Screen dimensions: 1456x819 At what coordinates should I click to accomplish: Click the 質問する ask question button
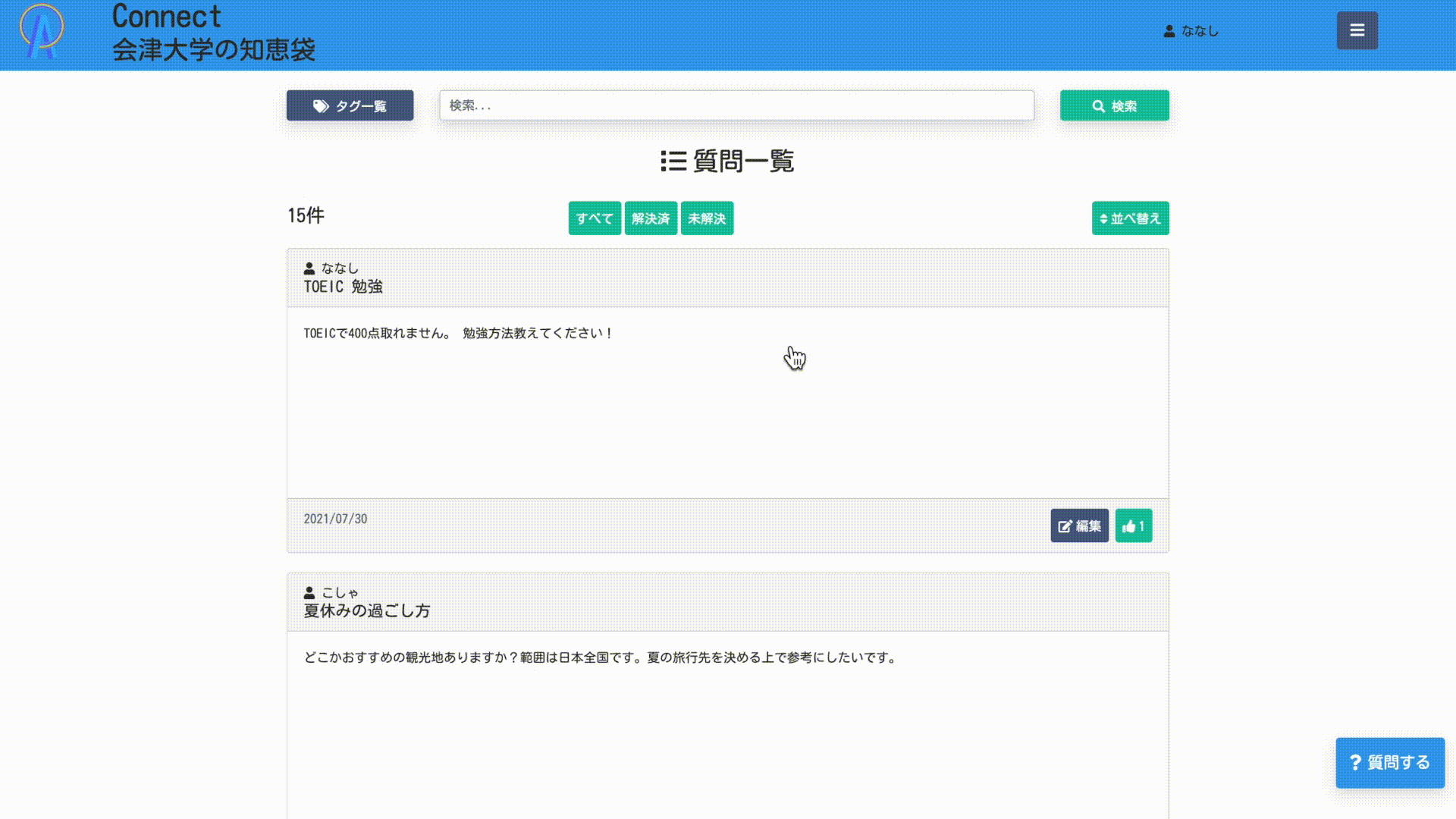[x=1390, y=762]
